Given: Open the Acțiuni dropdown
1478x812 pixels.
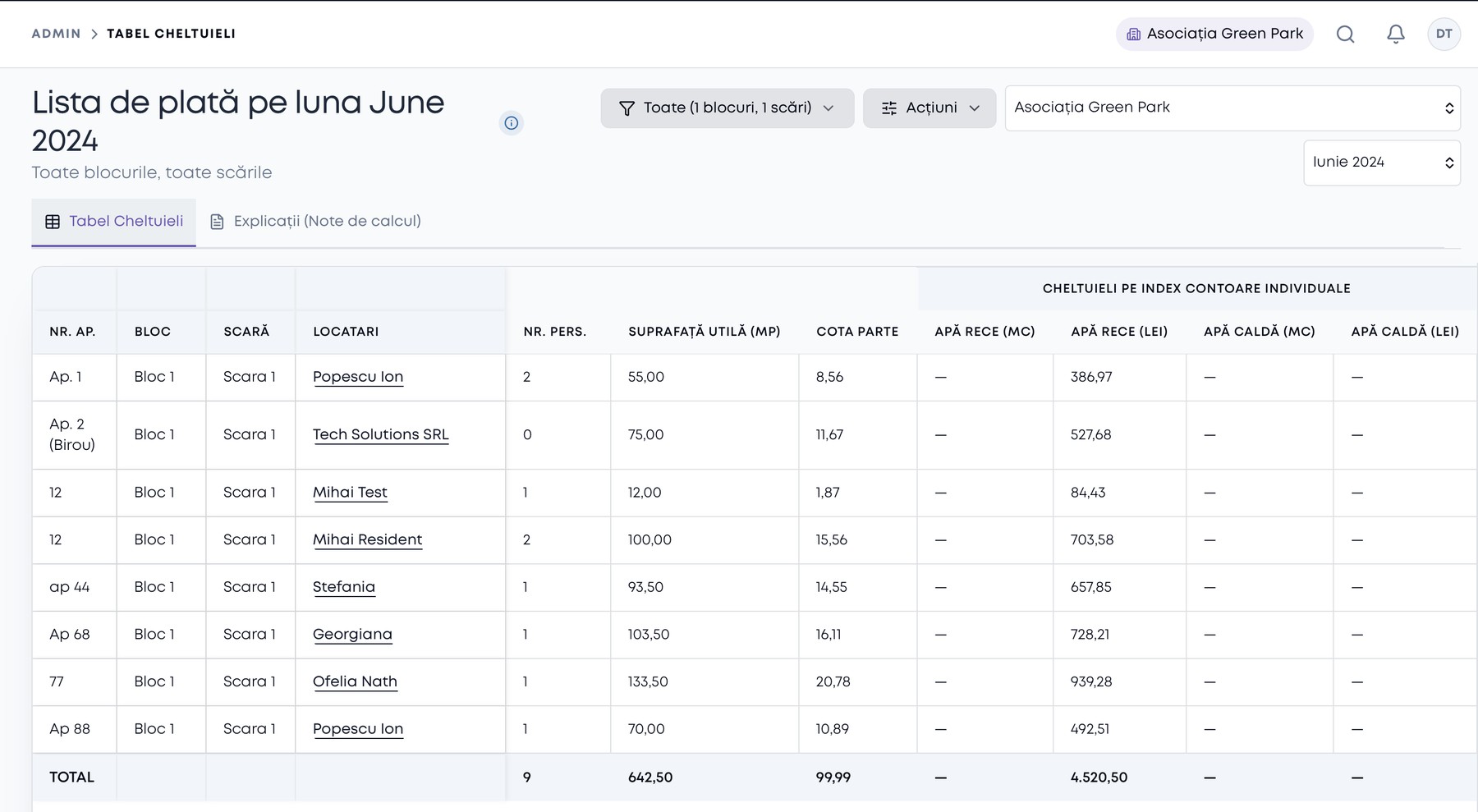Looking at the screenshot, I should coord(929,108).
